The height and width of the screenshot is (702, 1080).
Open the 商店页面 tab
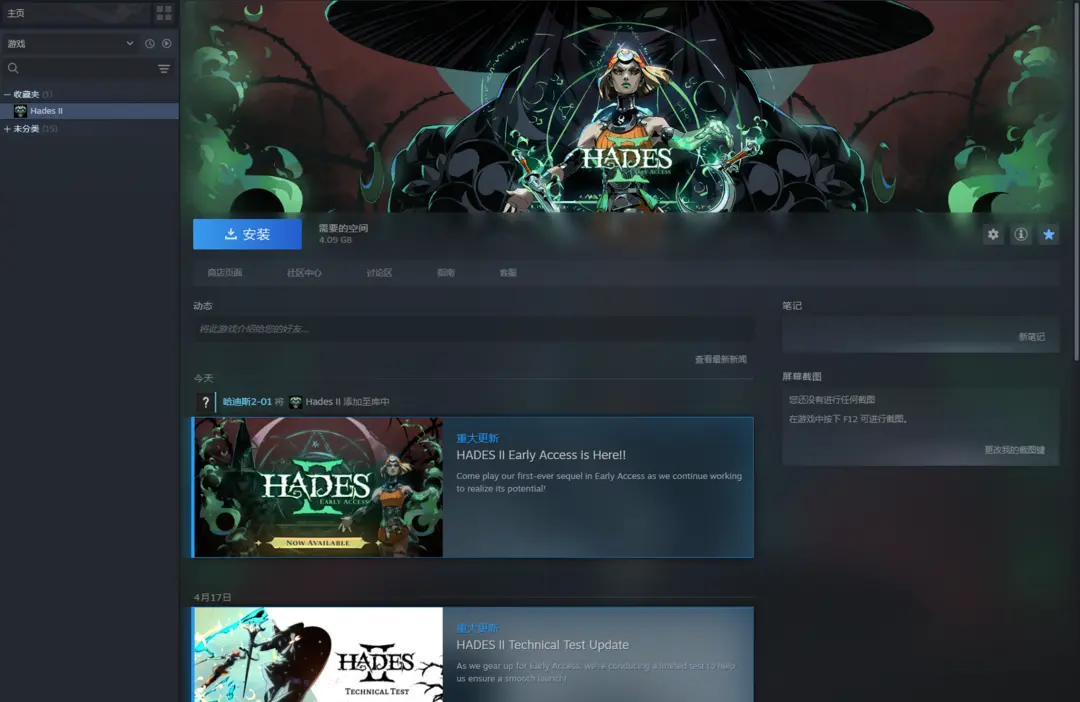click(x=225, y=273)
